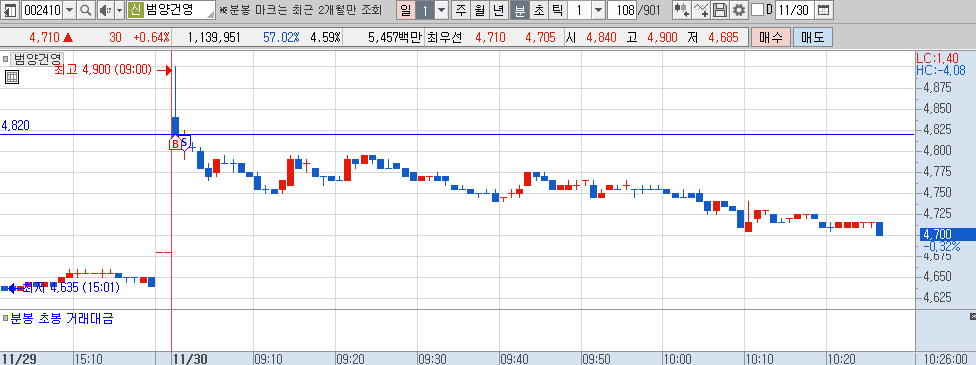Viewport: 976px width, 365px height.
Task: Click the stock search magnifier icon
Action: 86,10
